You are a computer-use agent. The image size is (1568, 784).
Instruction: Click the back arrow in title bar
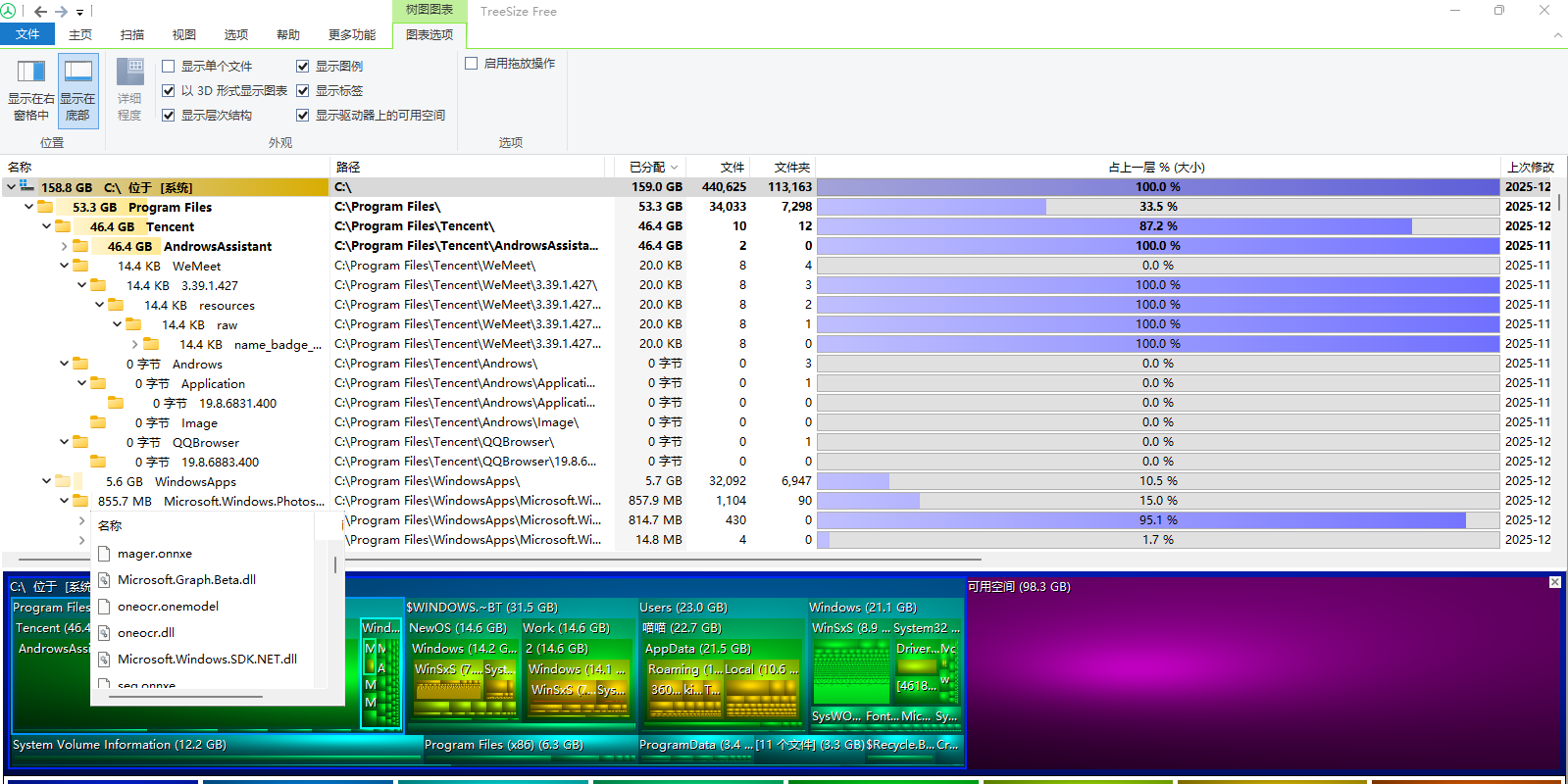[x=40, y=12]
